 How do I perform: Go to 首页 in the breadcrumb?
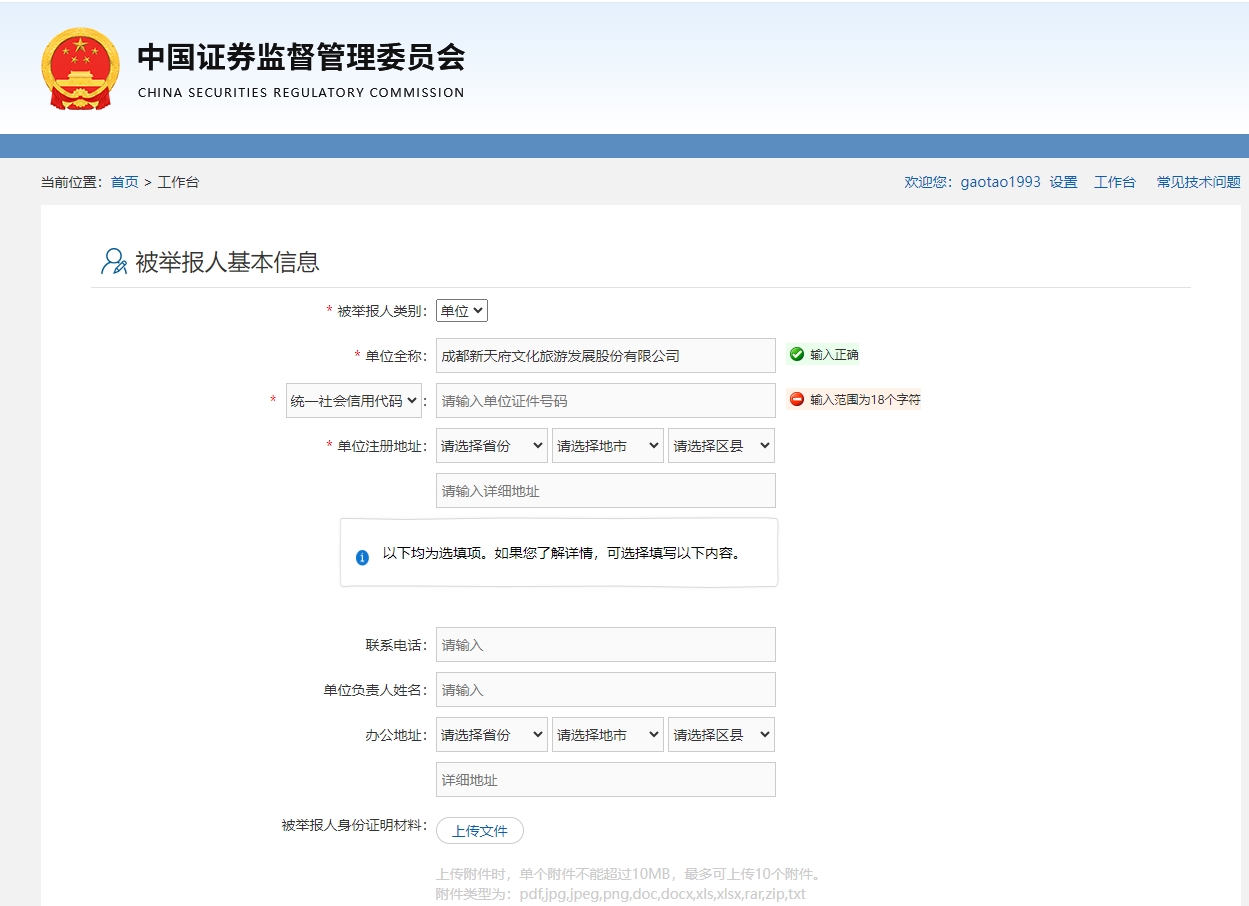click(x=125, y=182)
